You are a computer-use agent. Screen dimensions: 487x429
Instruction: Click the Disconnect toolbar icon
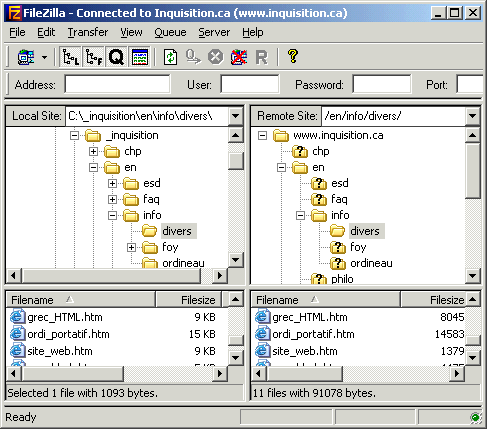tap(239, 57)
